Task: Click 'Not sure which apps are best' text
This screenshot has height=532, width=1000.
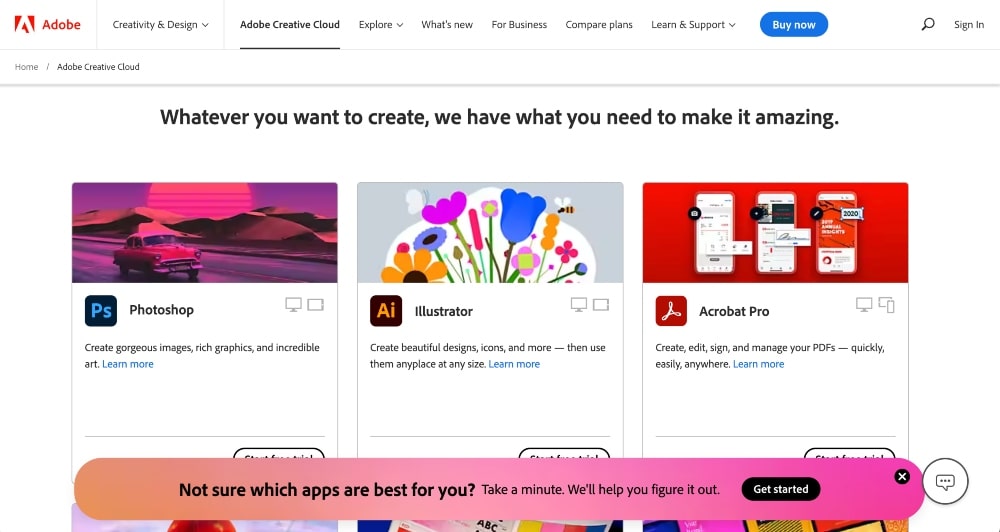Action: (x=327, y=490)
